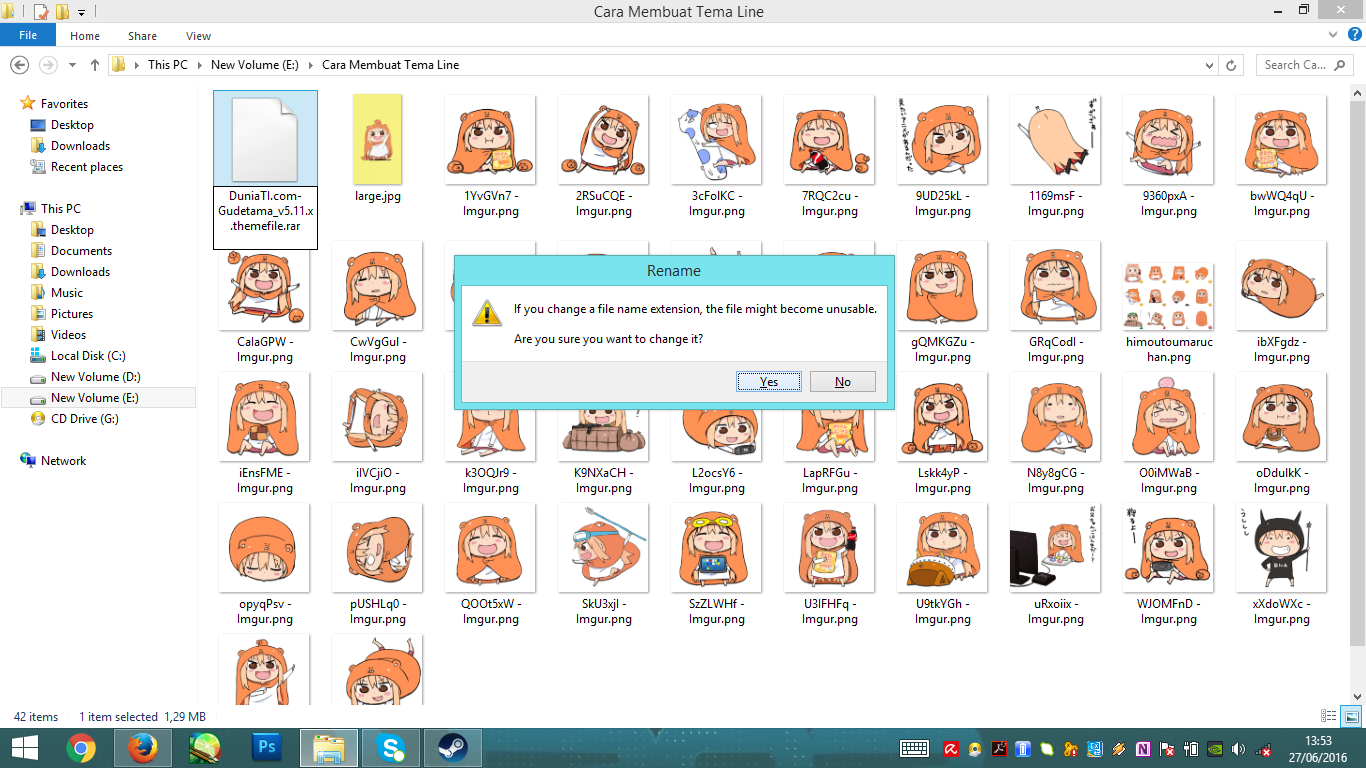
Task: Go up one folder level
Action: [95, 64]
